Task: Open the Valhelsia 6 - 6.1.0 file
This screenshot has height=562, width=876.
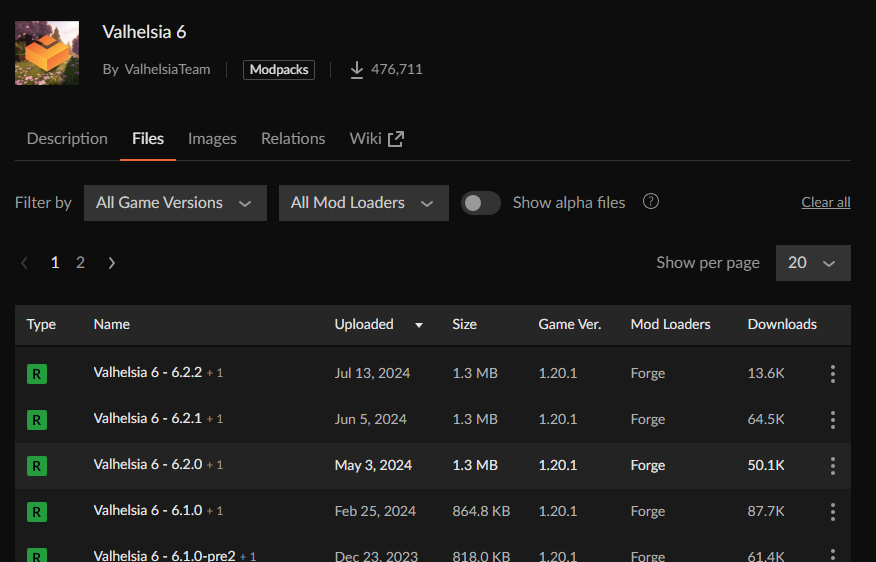Action: (147, 511)
